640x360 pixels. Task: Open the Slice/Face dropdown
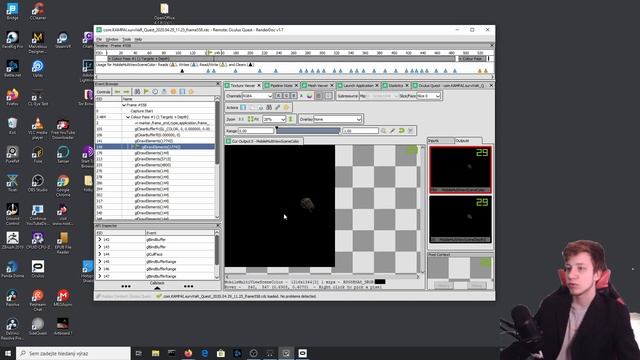pyautogui.click(x=429, y=96)
